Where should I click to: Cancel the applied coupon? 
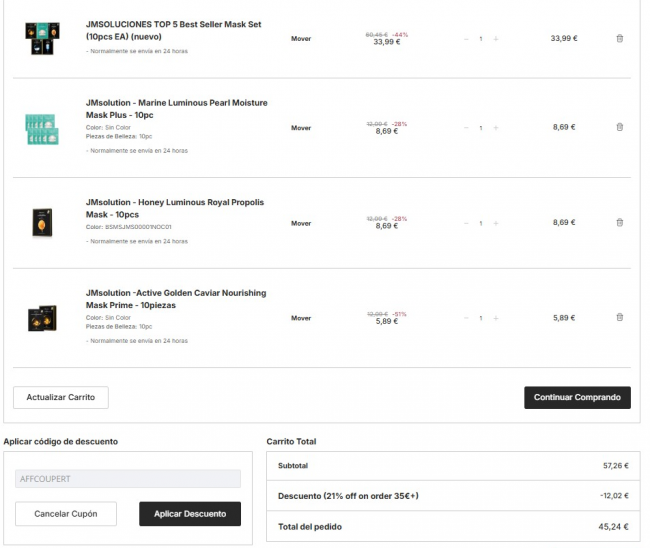tap(65, 514)
